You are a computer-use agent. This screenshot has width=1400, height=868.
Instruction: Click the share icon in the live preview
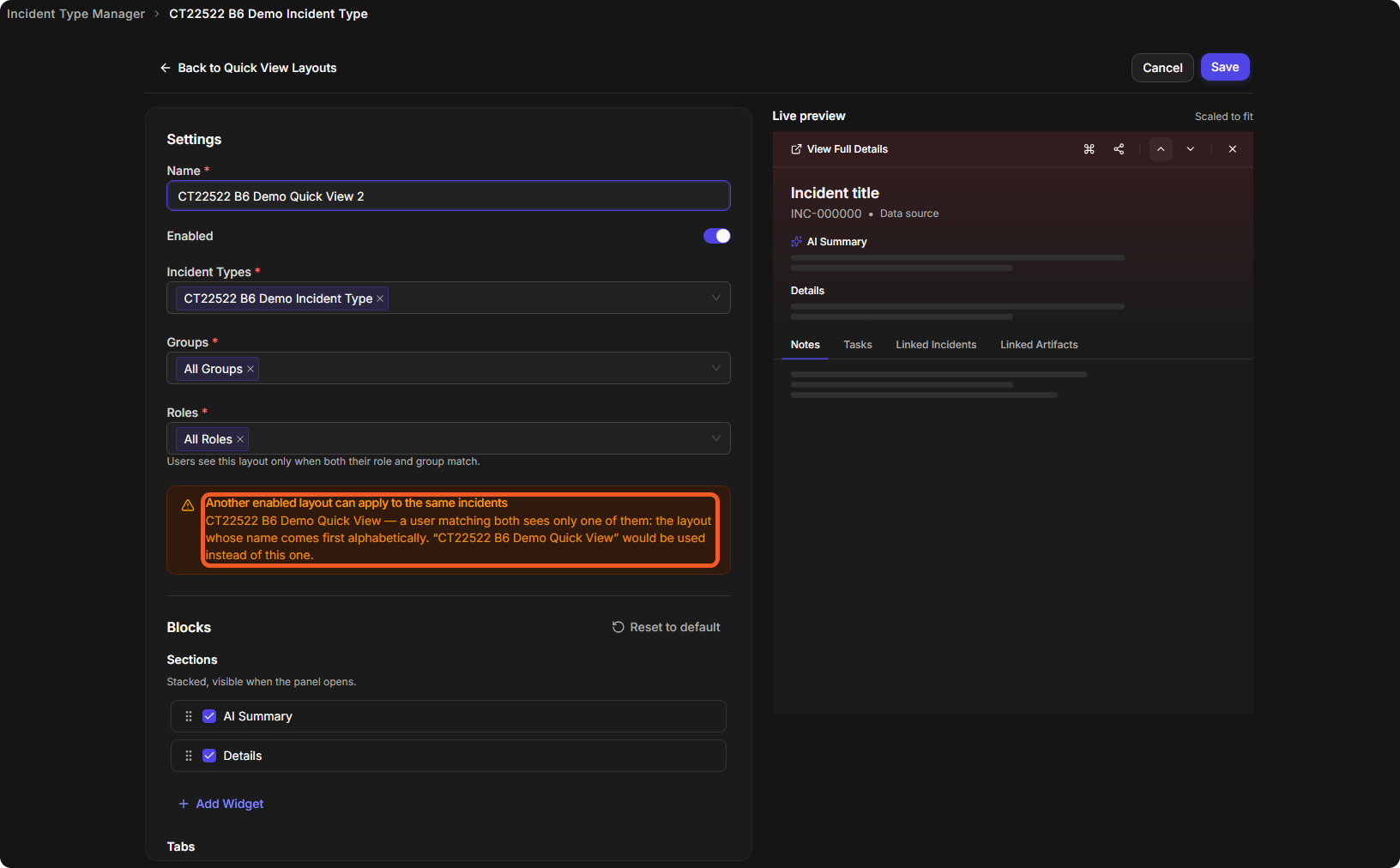pyautogui.click(x=1119, y=149)
